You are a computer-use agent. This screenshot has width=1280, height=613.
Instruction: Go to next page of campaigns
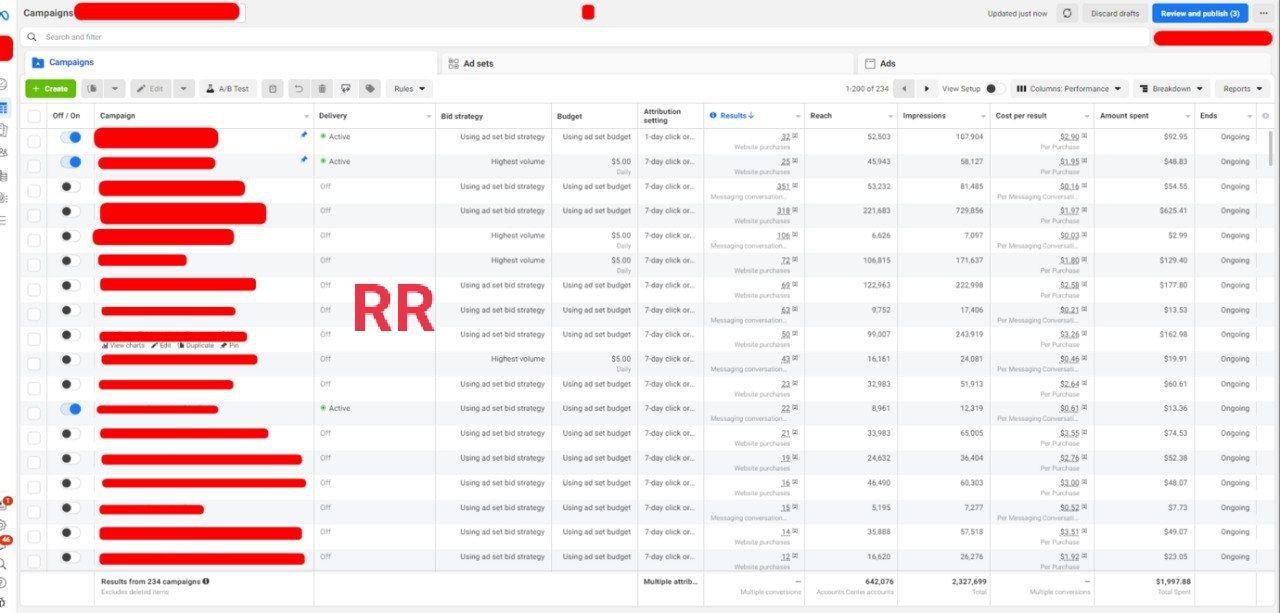[x=927, y=89]
